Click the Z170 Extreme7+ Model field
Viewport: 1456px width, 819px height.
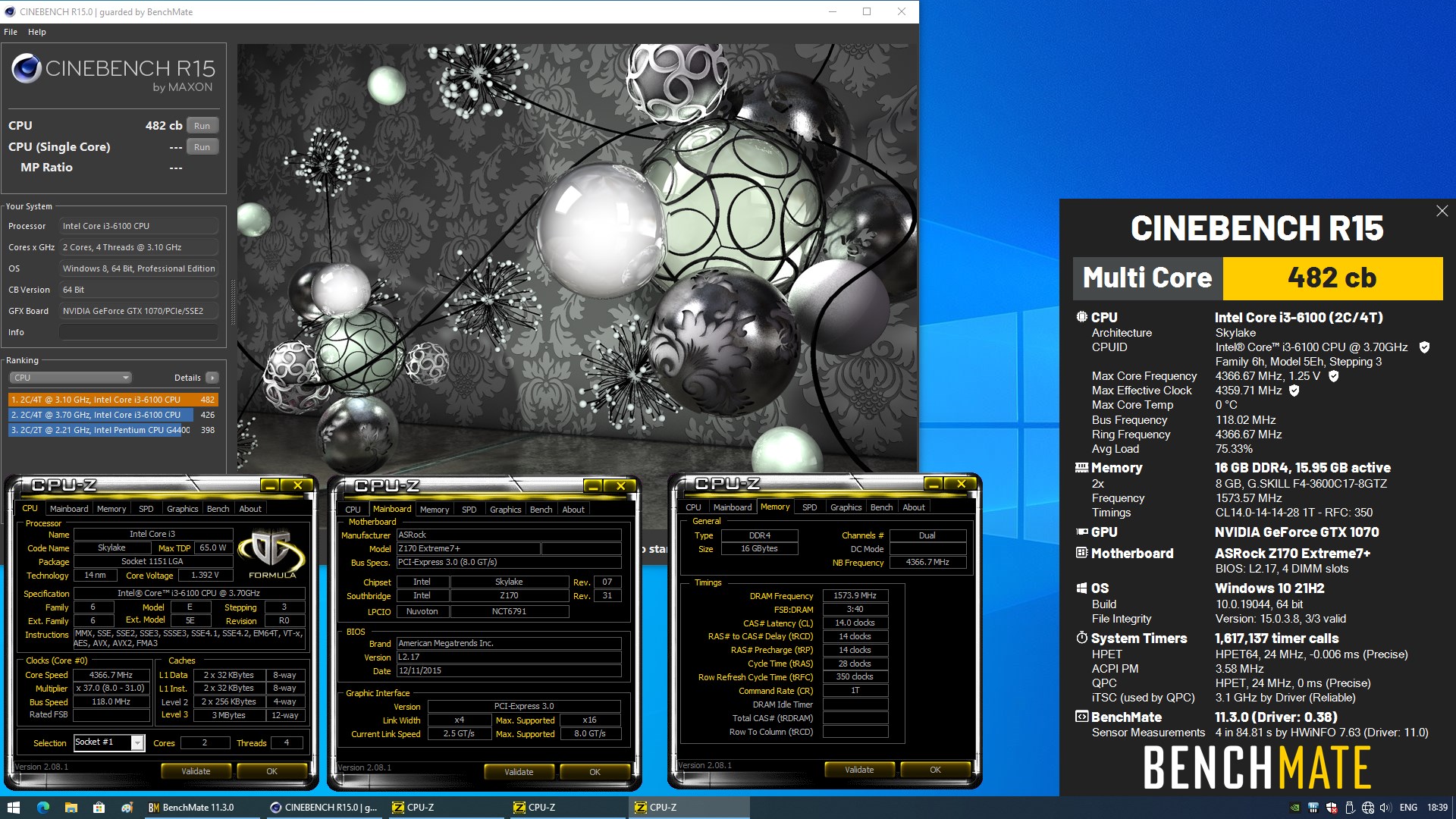tap(468, 548)
